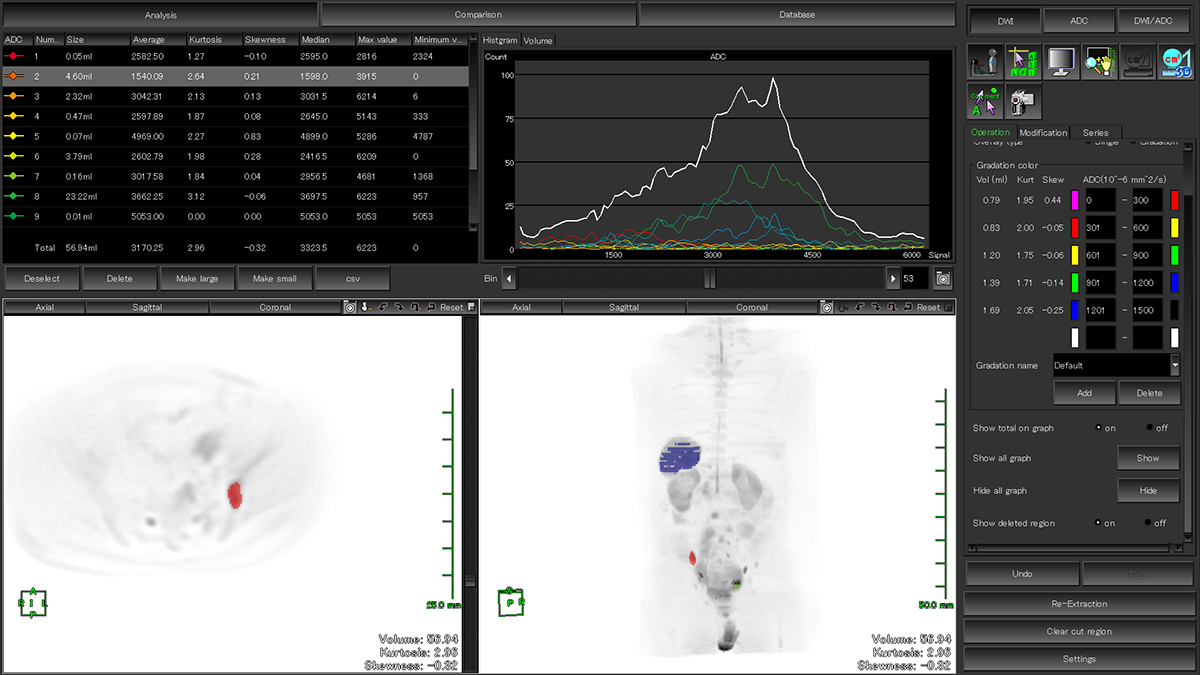Click the Make small button
This screenshot has height=675, width=1200.
pyautogui.click(x=275, y=278)
